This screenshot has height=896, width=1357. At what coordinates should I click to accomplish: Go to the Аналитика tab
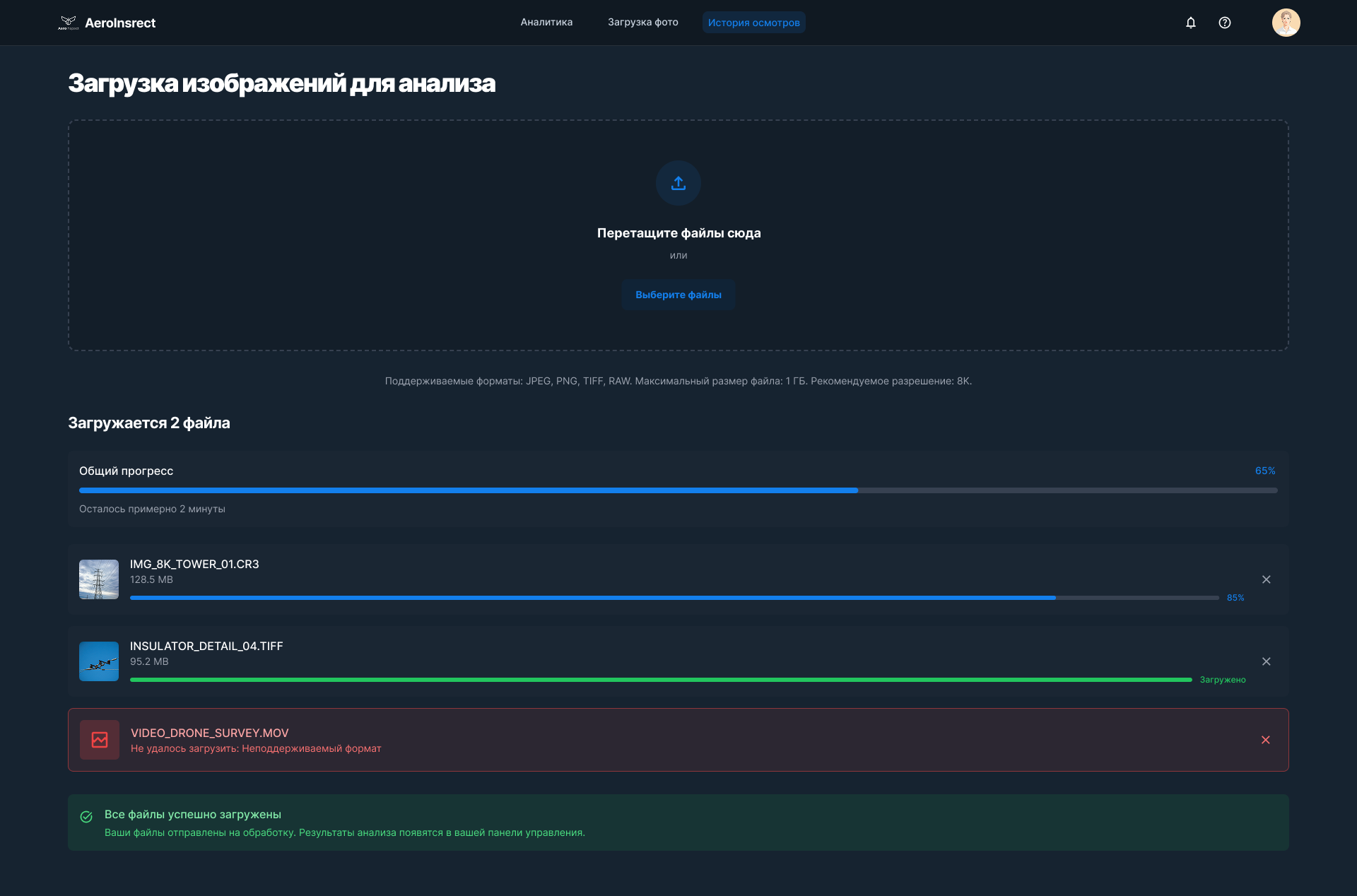pyautogui.click(x=546, y=23)
